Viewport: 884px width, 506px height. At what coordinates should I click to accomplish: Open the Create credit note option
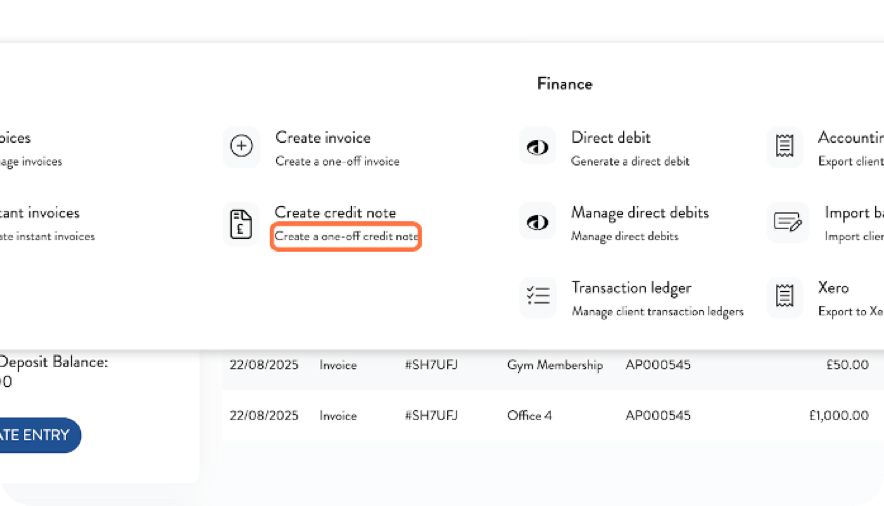335,213
